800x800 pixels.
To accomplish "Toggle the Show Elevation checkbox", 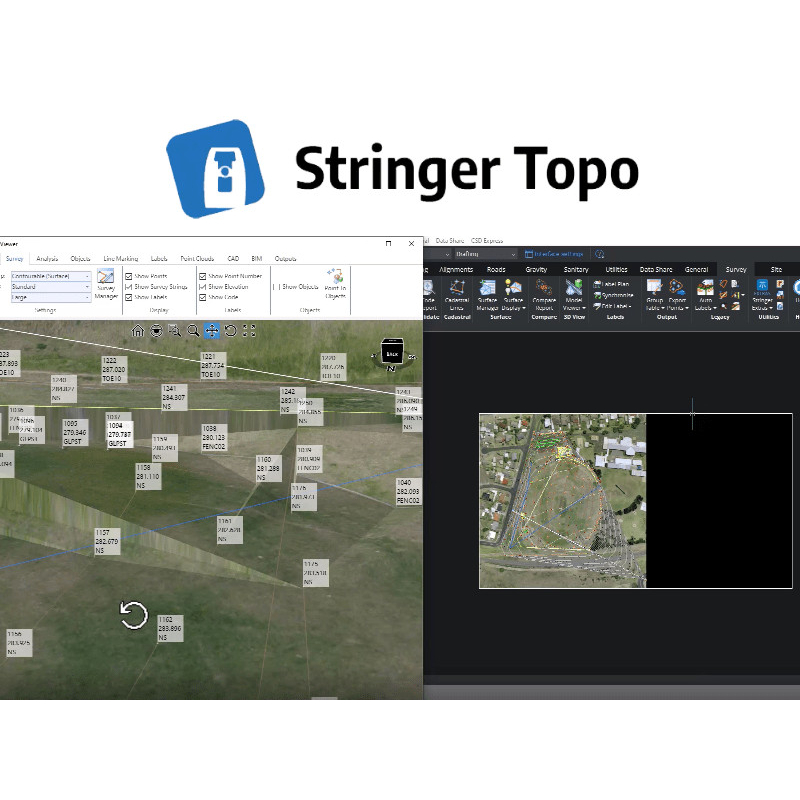I will pyautogui.click(x=203, y=287).
